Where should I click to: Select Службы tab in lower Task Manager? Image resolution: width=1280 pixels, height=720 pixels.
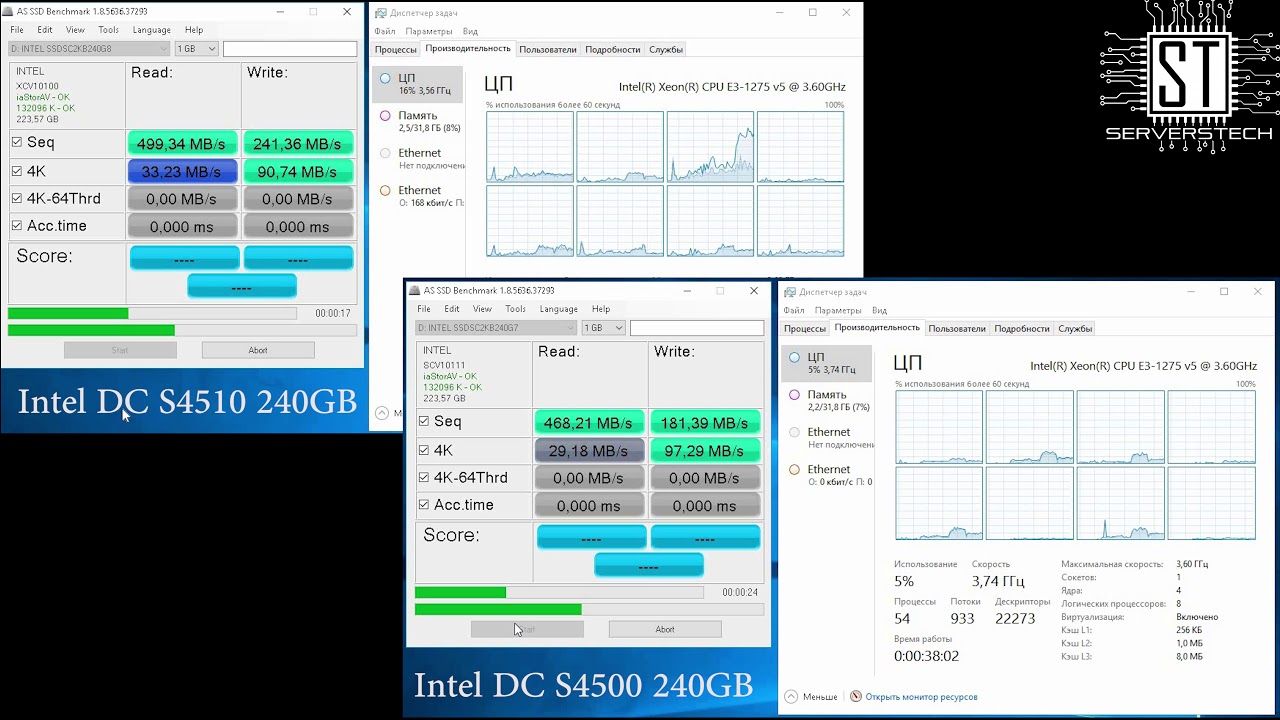point(1075,328)
